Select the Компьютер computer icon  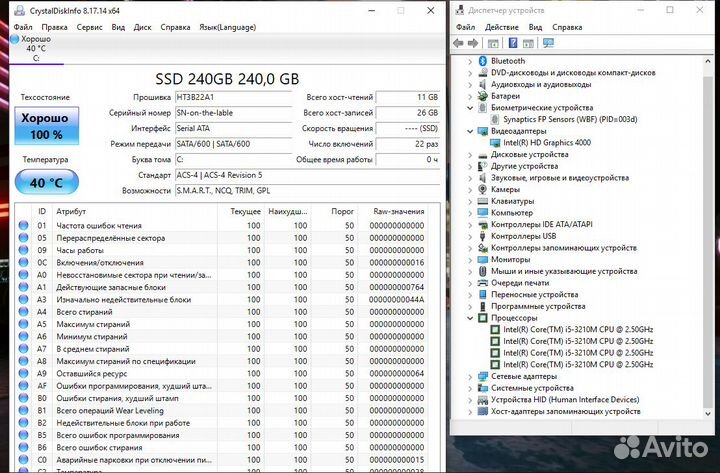tap(482, 213)
